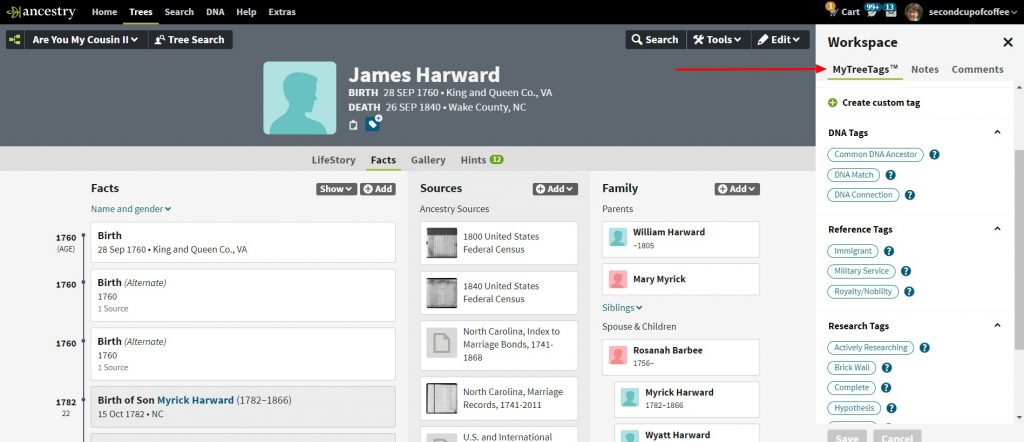Open the Wyatt Harward family card

point(687,433)
